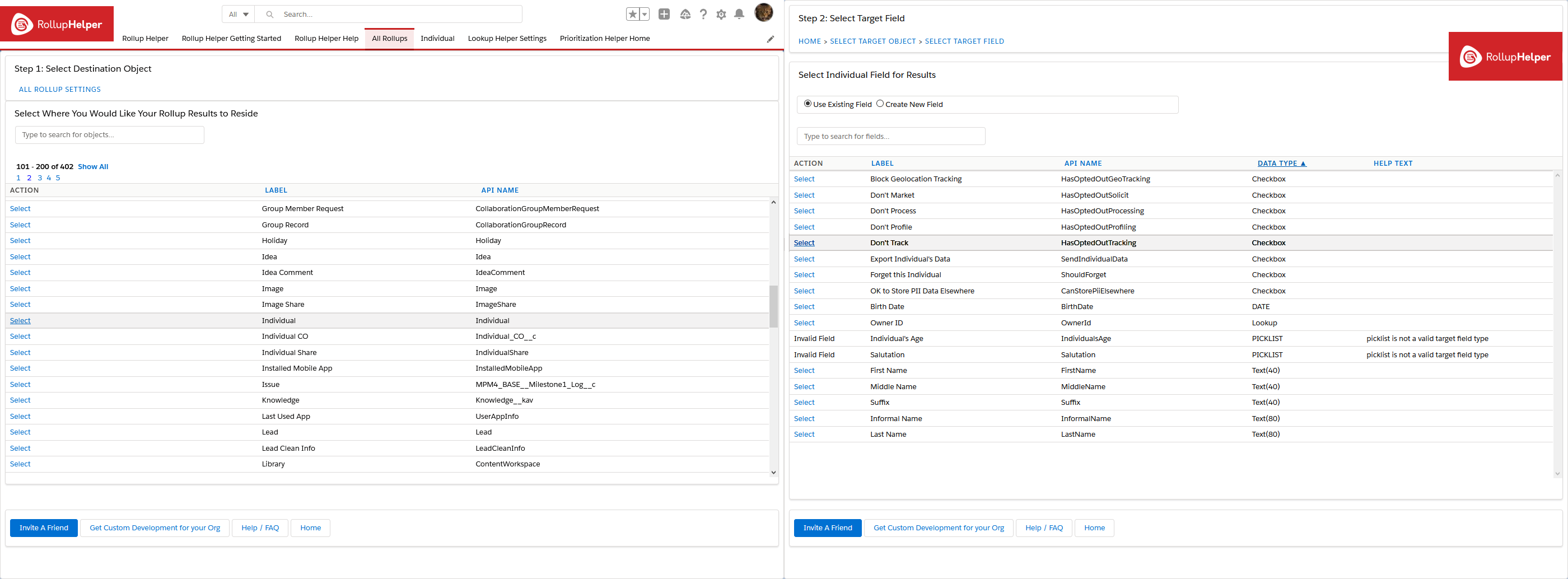This screenshot has width=1568, height=579.
Task: Select the Birth Date field
Action: 804,307
